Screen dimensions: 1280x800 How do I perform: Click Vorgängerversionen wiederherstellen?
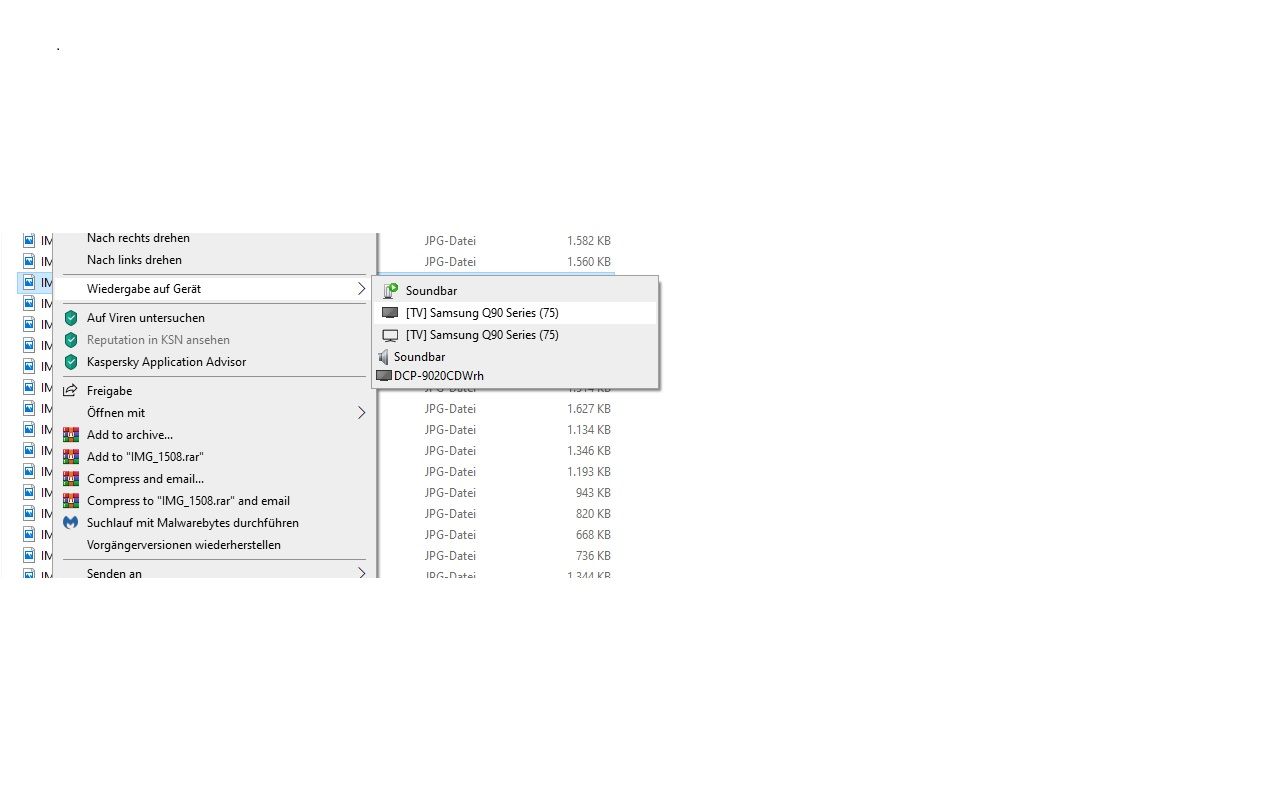pyautogui.click(x=183, y=545)
